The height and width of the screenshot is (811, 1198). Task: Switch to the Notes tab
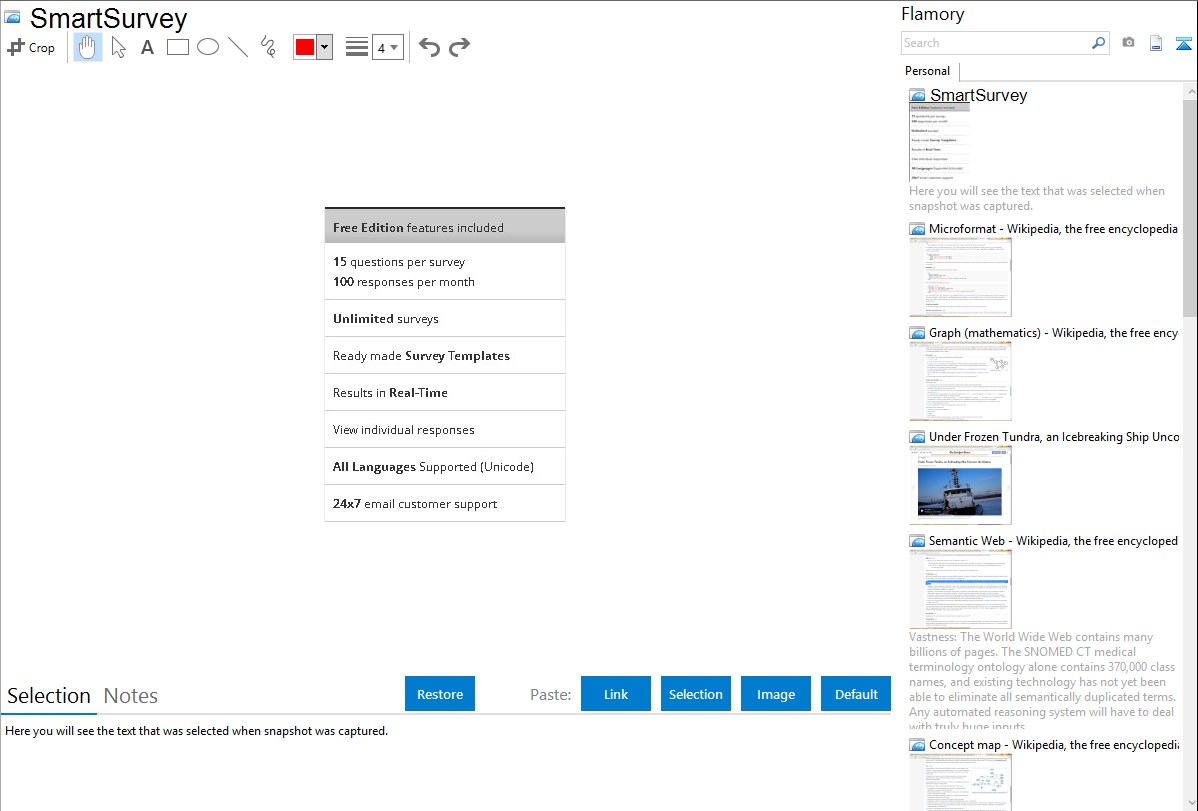[131, 696]
